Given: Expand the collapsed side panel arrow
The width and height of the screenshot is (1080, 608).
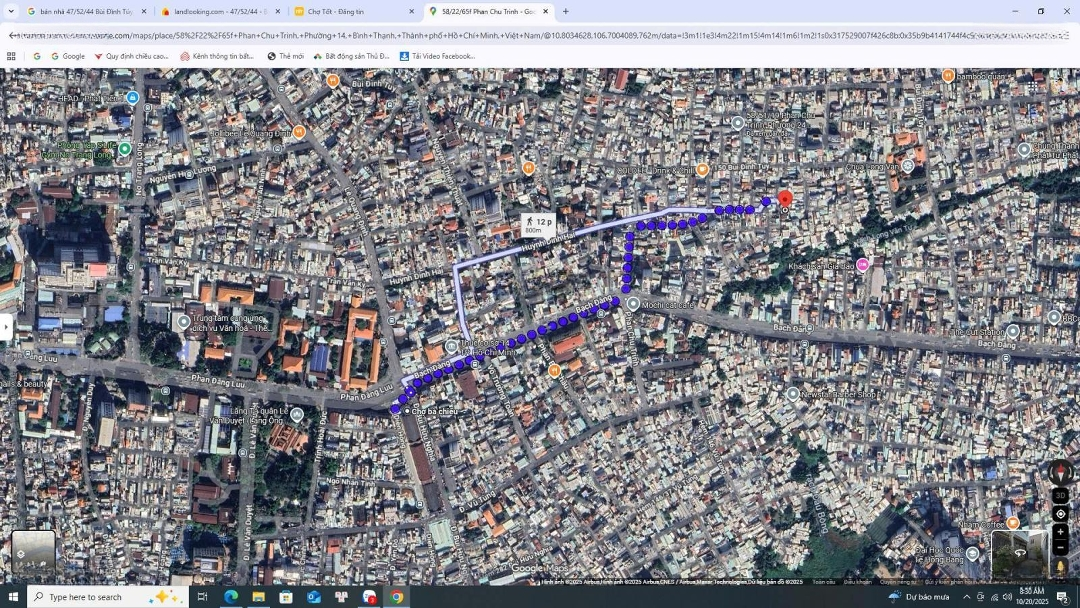Looking at the screenshot, I should coord(6,327).
